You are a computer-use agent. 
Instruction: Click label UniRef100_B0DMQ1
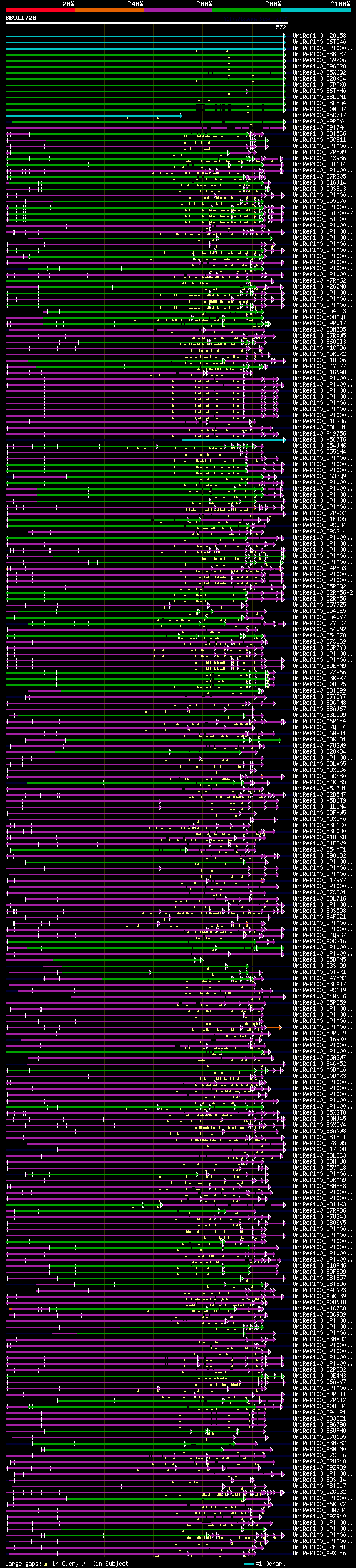click(x=319, y=317)
